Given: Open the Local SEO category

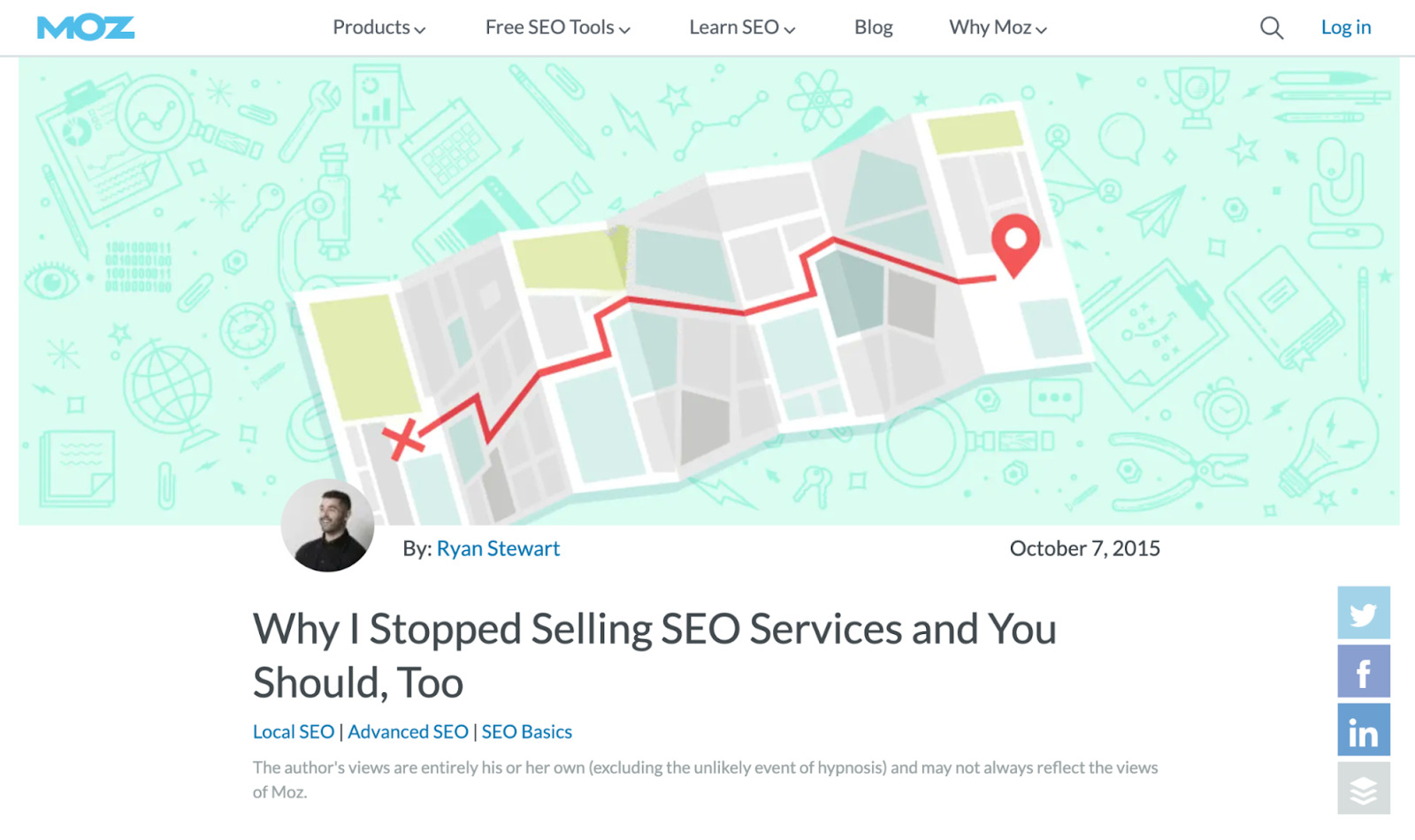Looking at the screenshot, I should point(293,731).
